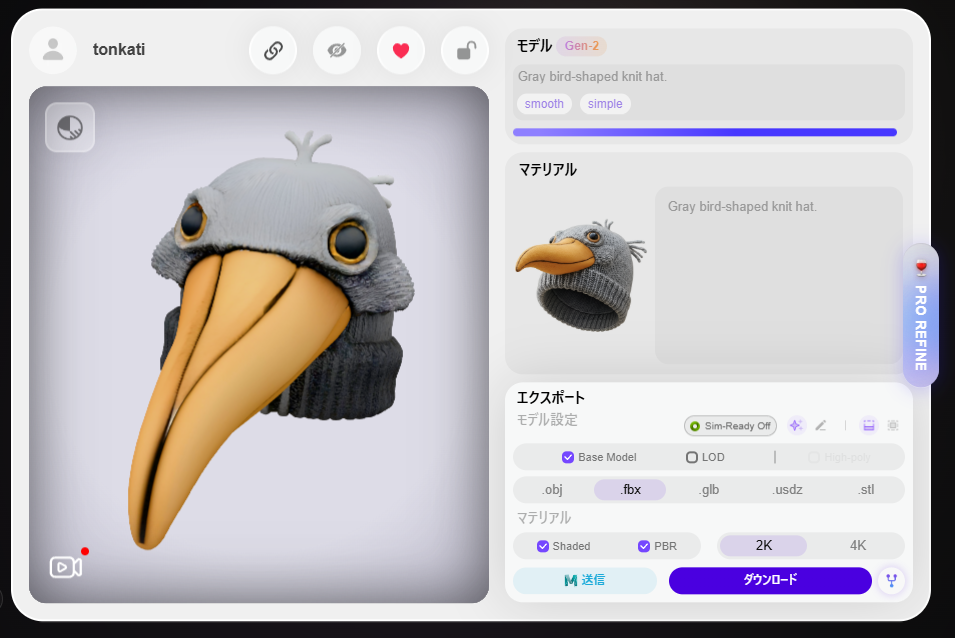Uncheck the PBR material checkbox

pyautogui.click(x=645, y=546)
